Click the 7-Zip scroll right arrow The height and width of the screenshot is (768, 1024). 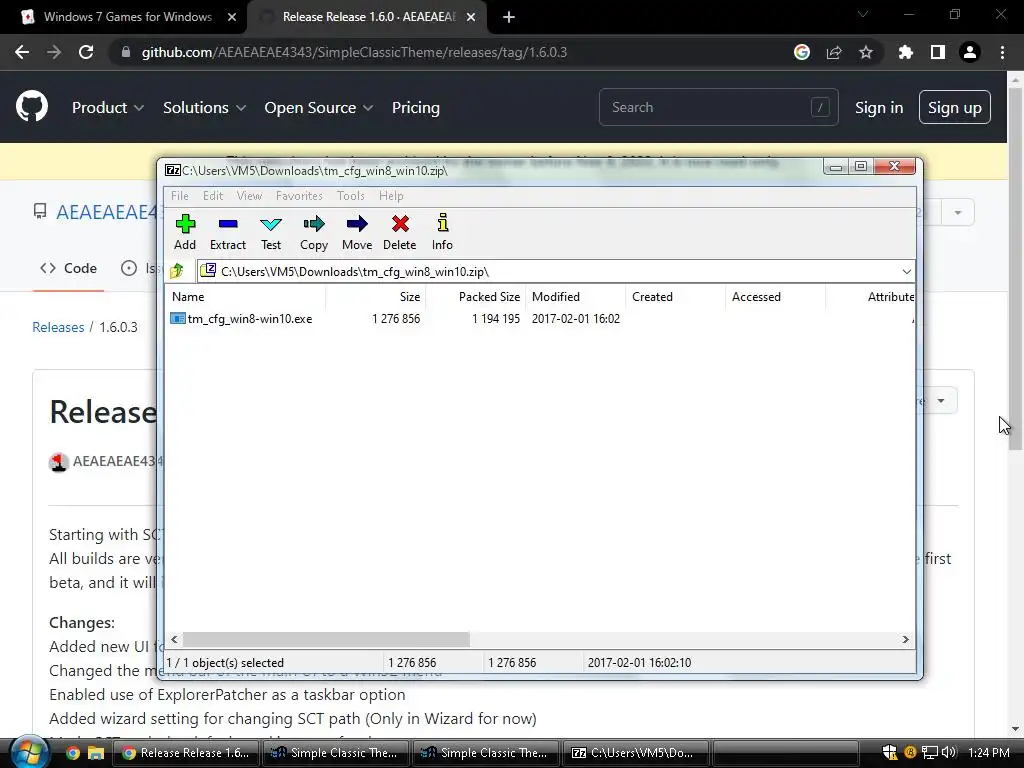905,639
